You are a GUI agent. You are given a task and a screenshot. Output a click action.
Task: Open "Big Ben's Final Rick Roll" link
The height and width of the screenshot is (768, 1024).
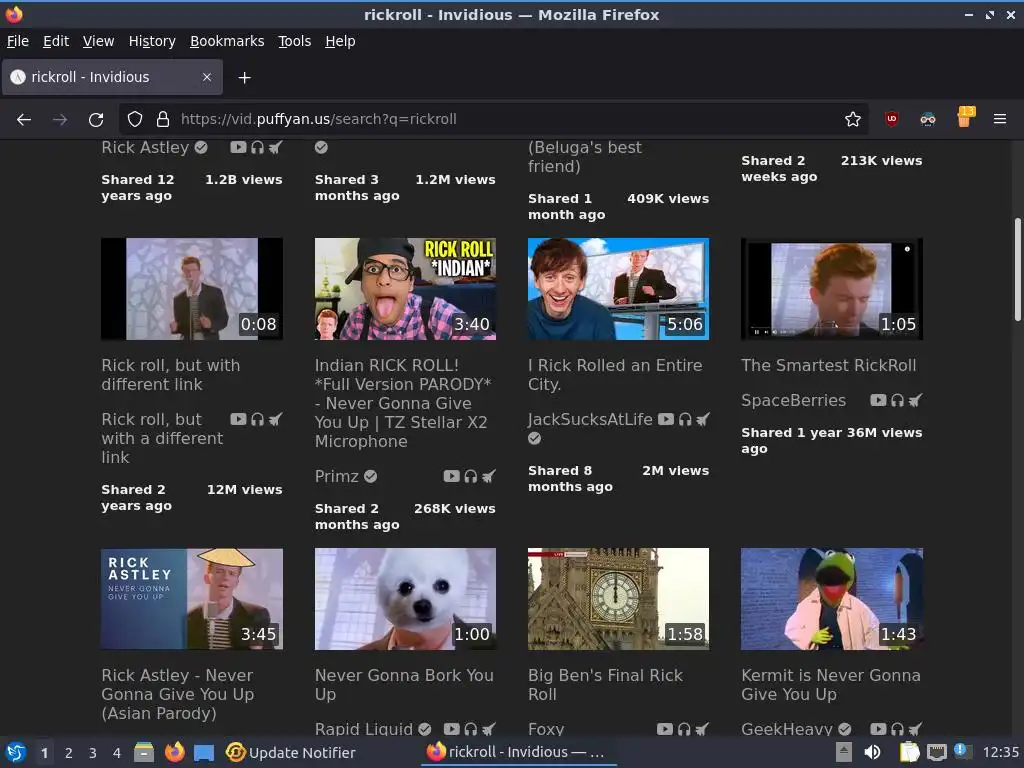[x=605, y=684]
